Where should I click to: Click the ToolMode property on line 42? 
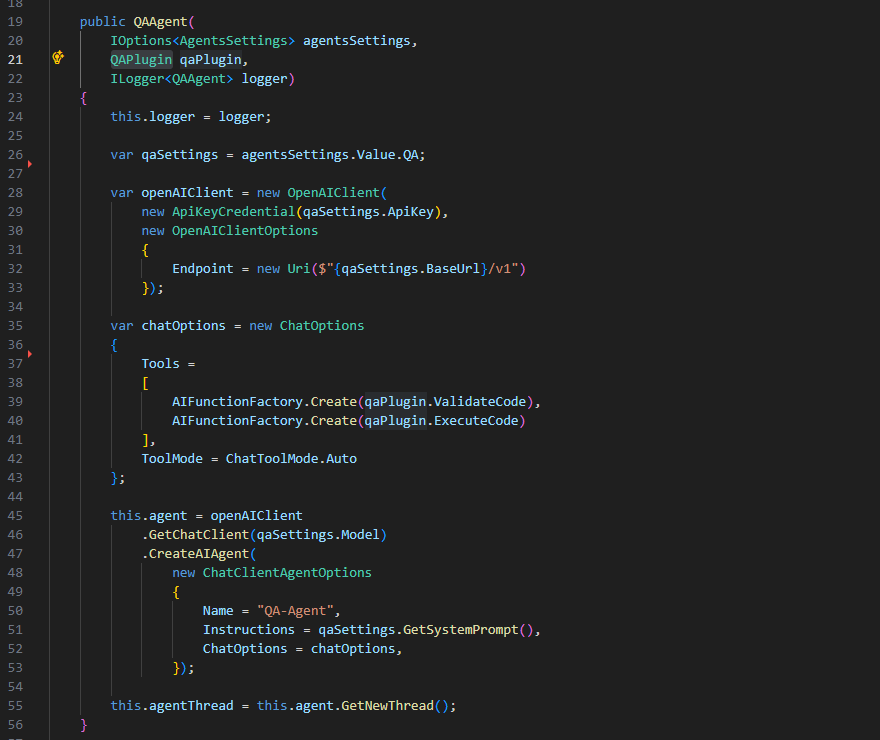pyautogui.click(x=172, y=459)
